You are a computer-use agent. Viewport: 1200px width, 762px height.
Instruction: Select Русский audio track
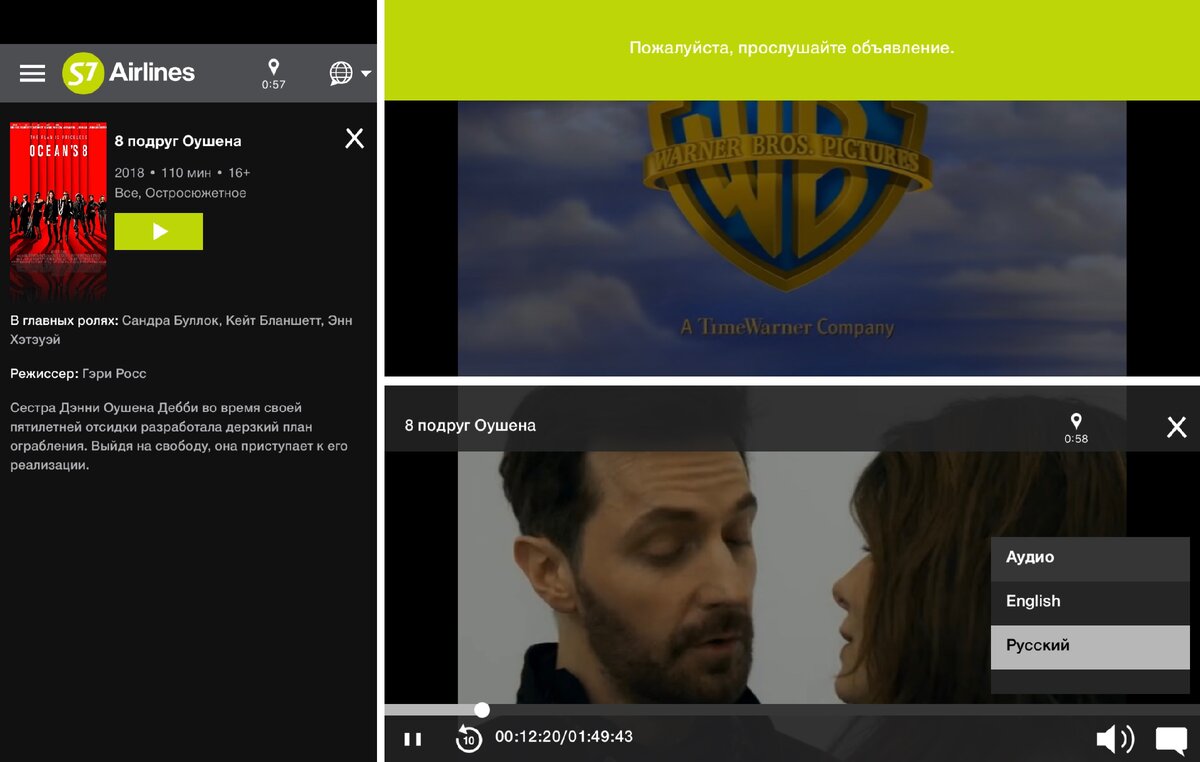(1090, 647)
